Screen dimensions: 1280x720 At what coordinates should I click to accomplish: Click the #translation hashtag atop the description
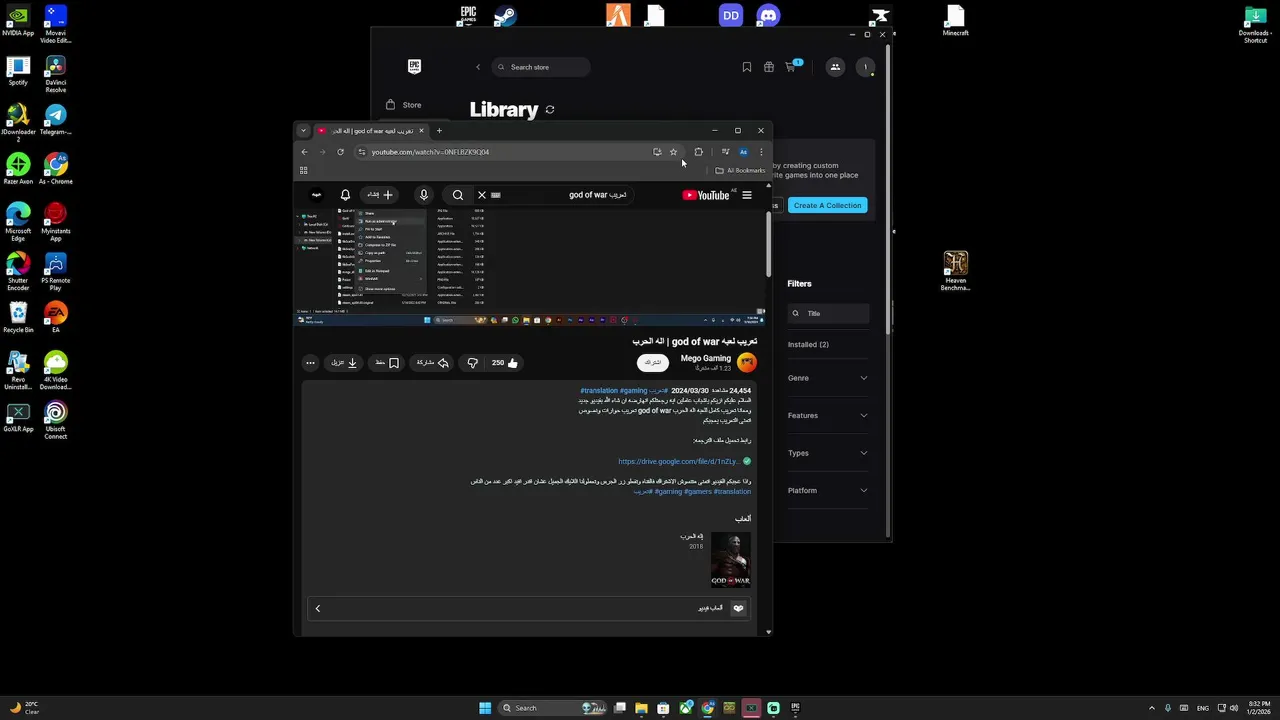pyautogui.click(x=599, y=391)
